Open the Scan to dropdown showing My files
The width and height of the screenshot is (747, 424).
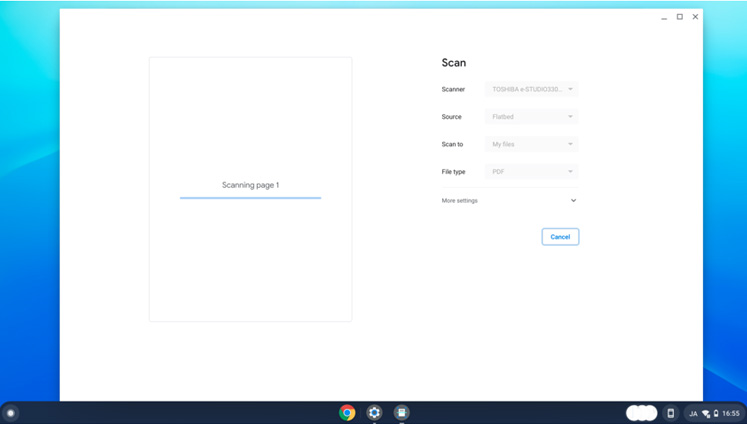(x=532, y=144)
